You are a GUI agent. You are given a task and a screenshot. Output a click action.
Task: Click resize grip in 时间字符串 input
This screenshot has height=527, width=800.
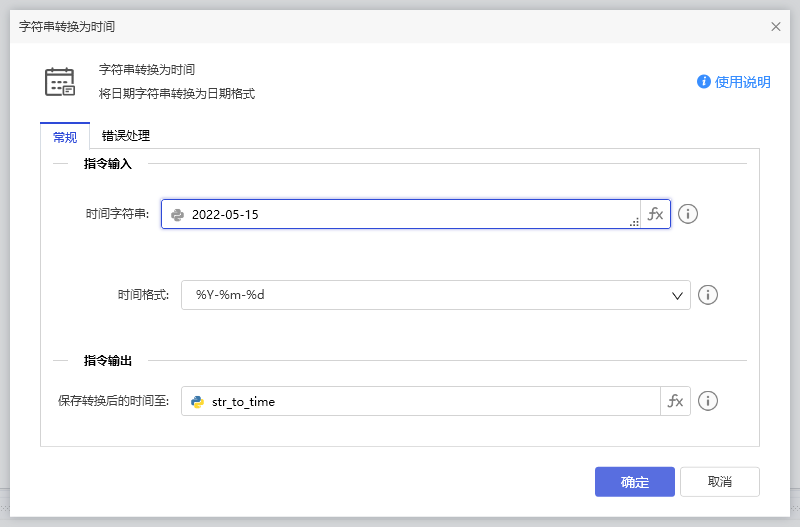634,222
